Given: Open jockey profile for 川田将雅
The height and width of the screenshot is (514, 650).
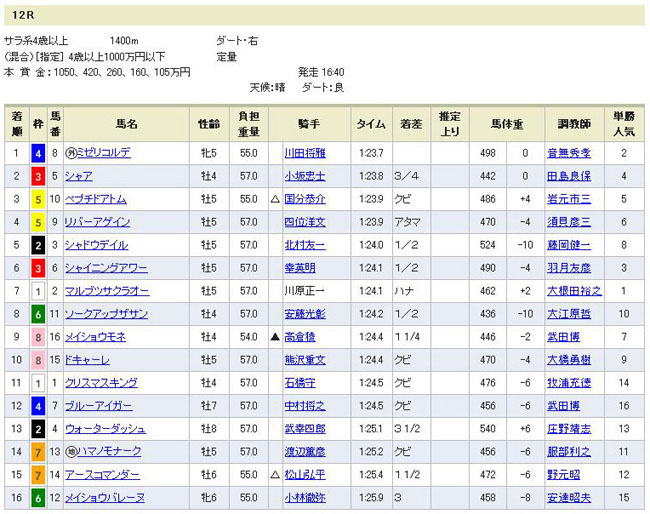Looking at the screenshot, I should tap(305, 153).
